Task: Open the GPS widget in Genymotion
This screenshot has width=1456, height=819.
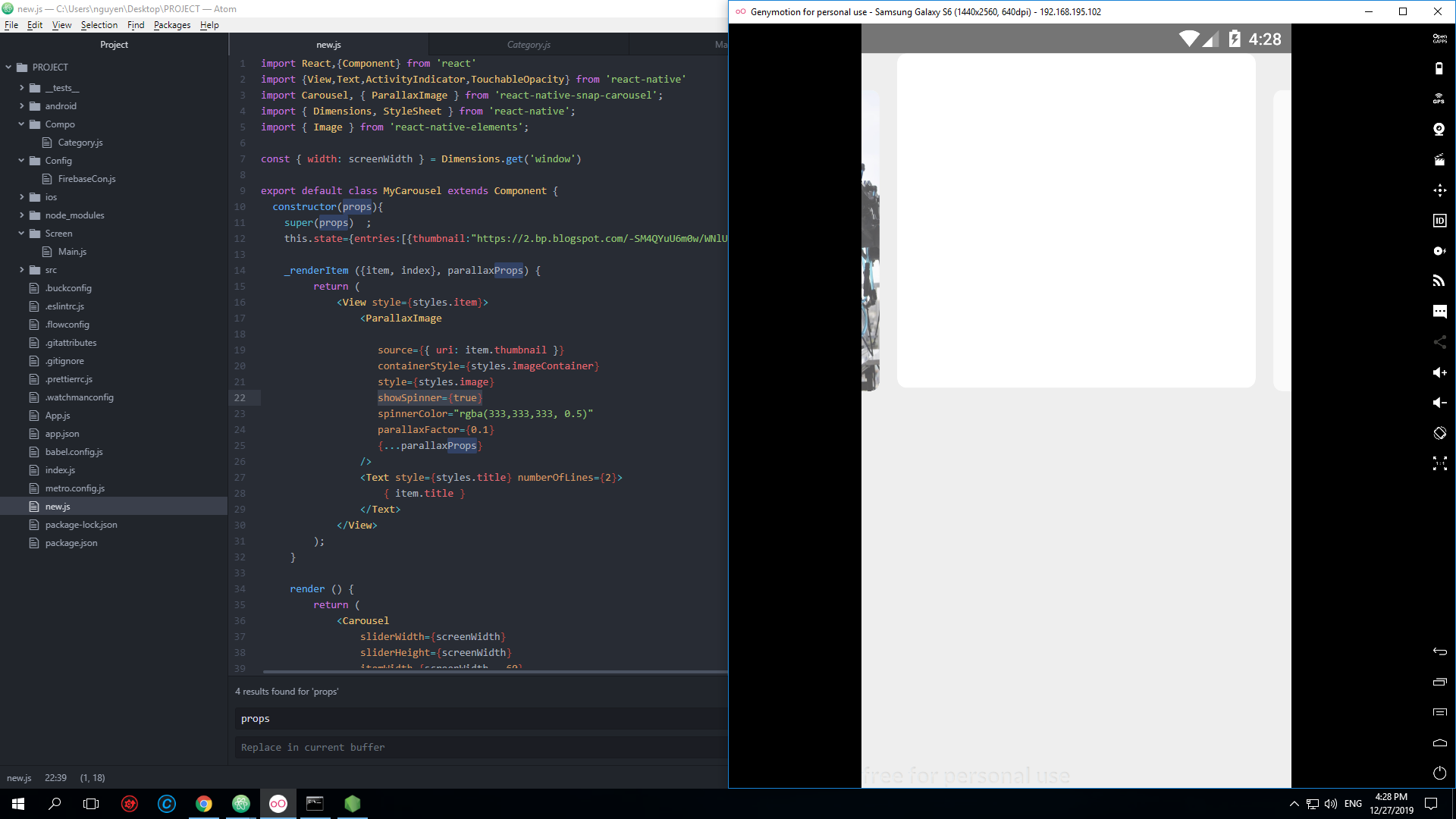Action: click(x=1439, y=97)
